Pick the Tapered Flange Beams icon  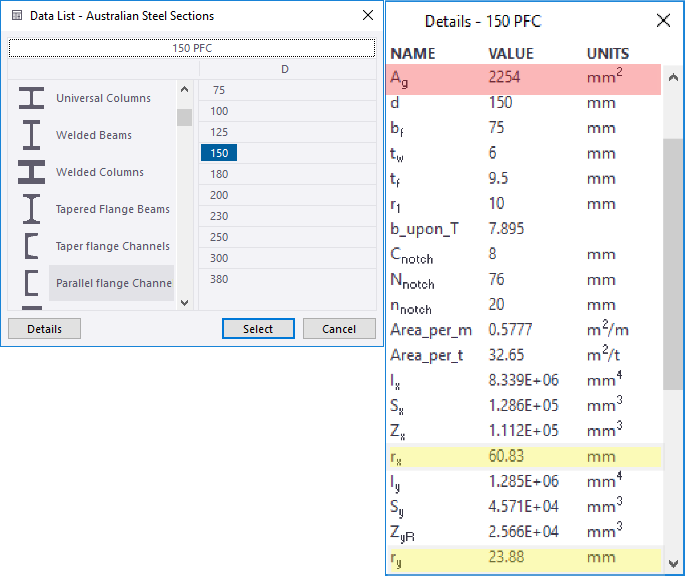coord(32,209)
